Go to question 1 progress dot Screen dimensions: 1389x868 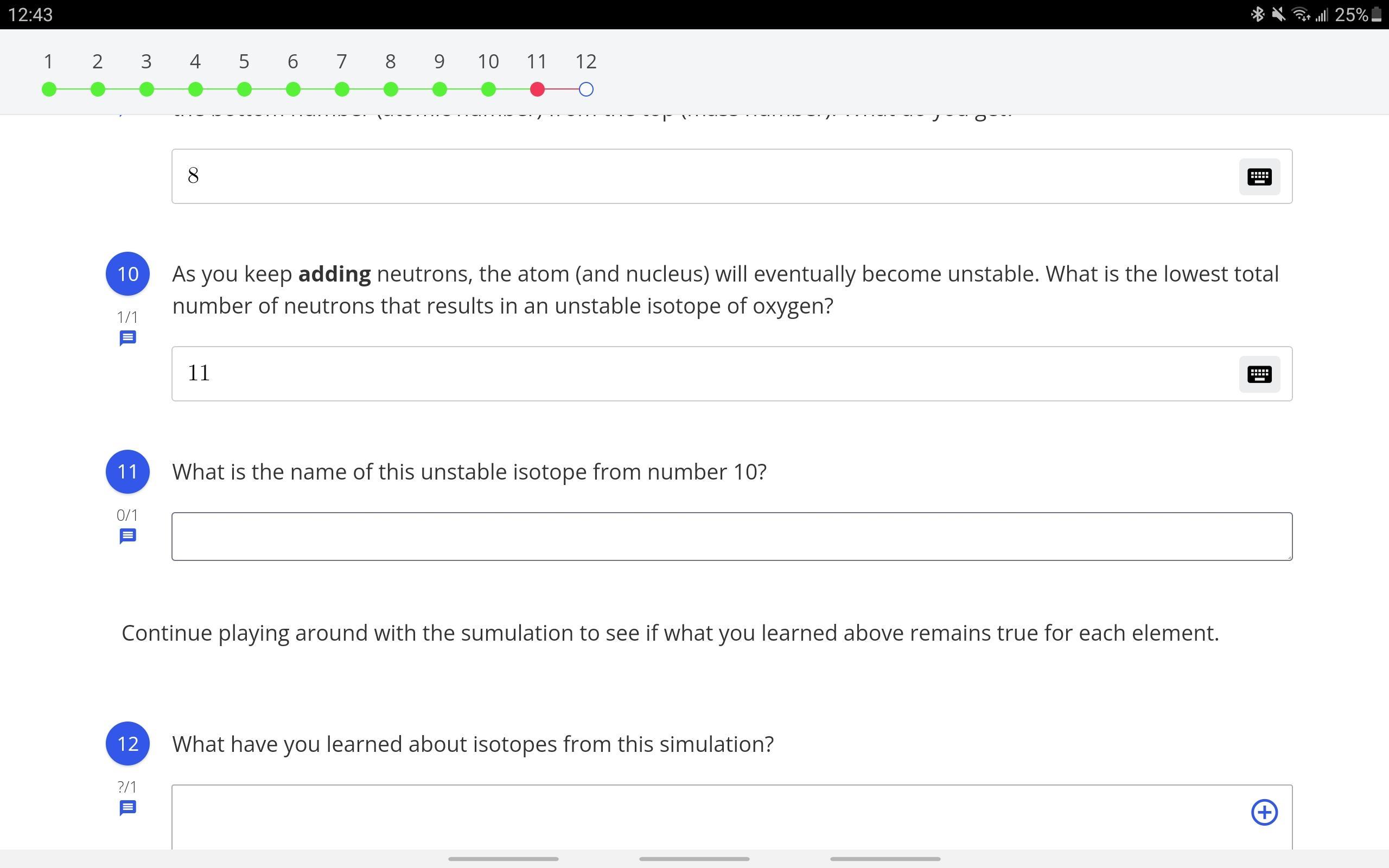[x=49, y=89]
